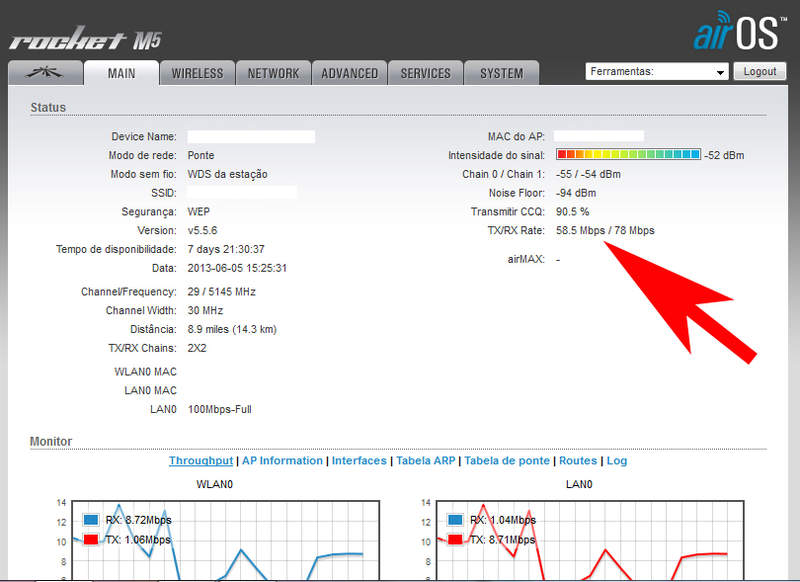
Task: Click the '2X2' chains value
Action: (197, 348)
